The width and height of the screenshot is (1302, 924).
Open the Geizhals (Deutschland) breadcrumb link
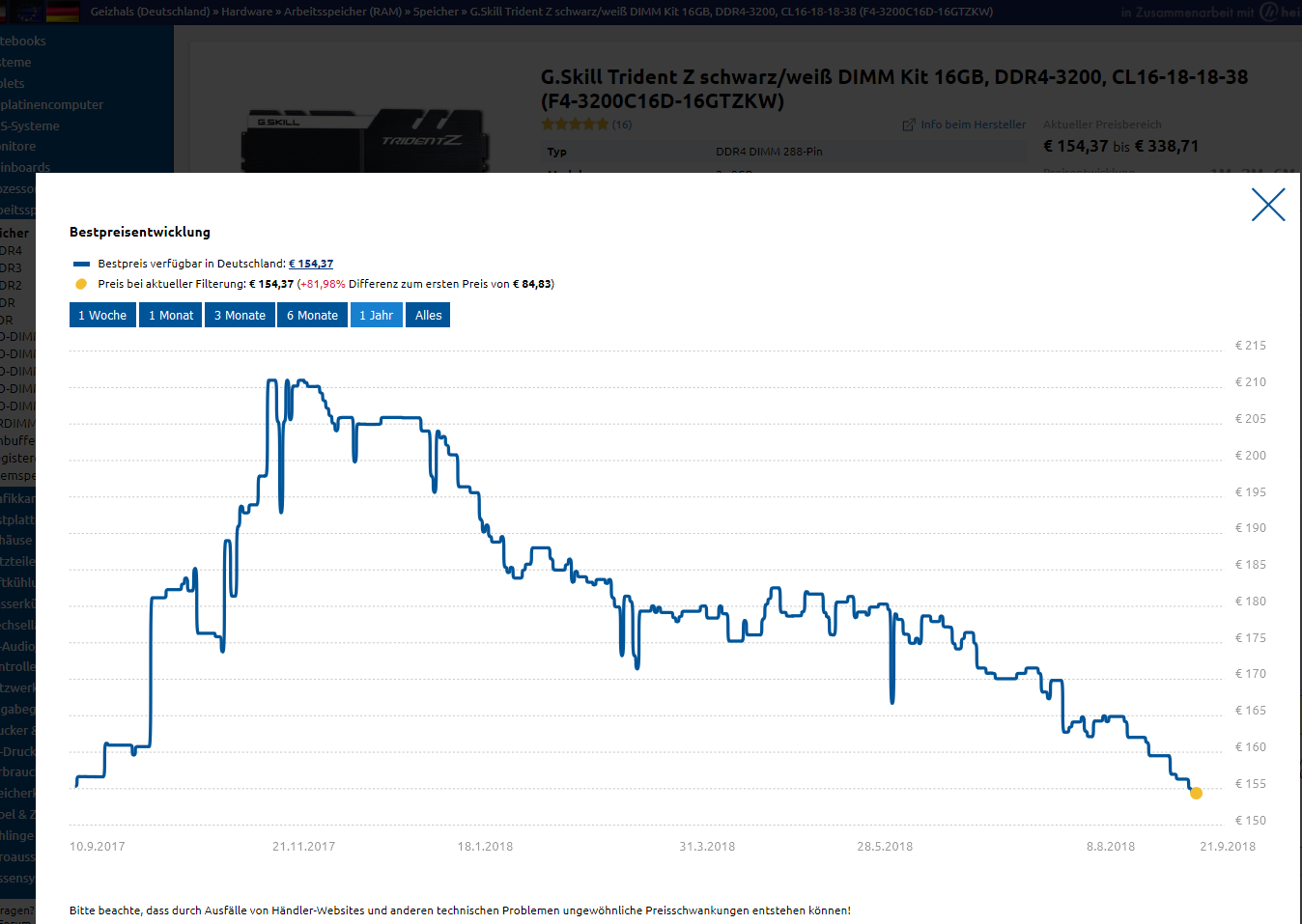[x=150, y=12]
